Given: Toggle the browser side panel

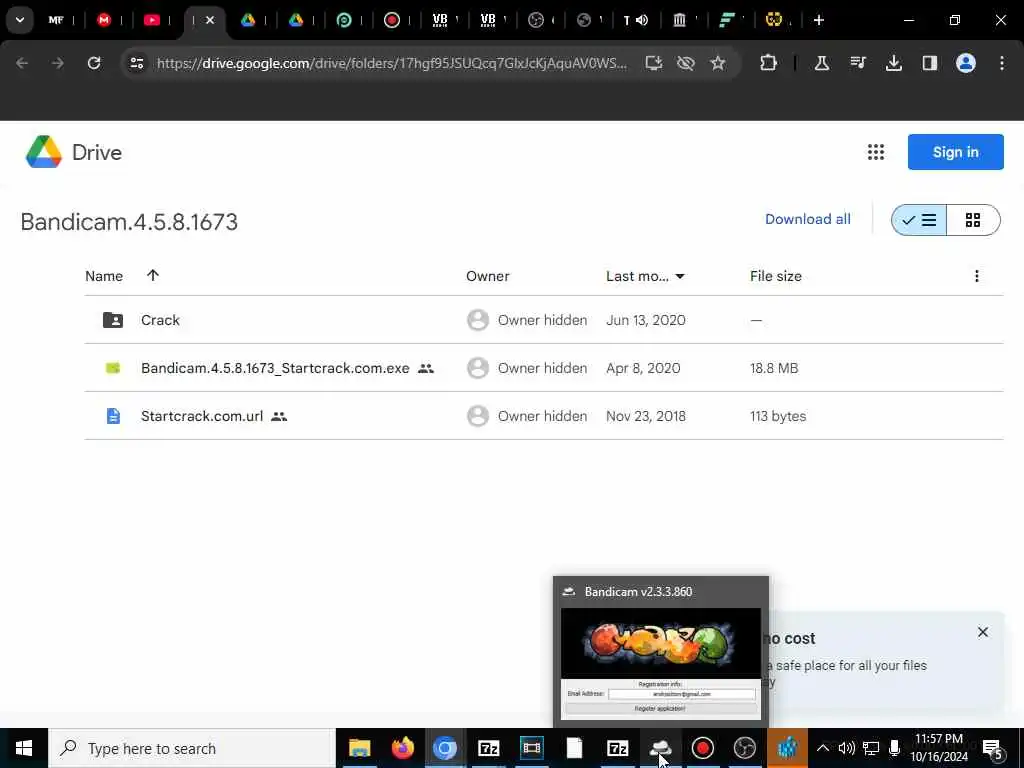Looking at the screenshot, I should point(930,63).
